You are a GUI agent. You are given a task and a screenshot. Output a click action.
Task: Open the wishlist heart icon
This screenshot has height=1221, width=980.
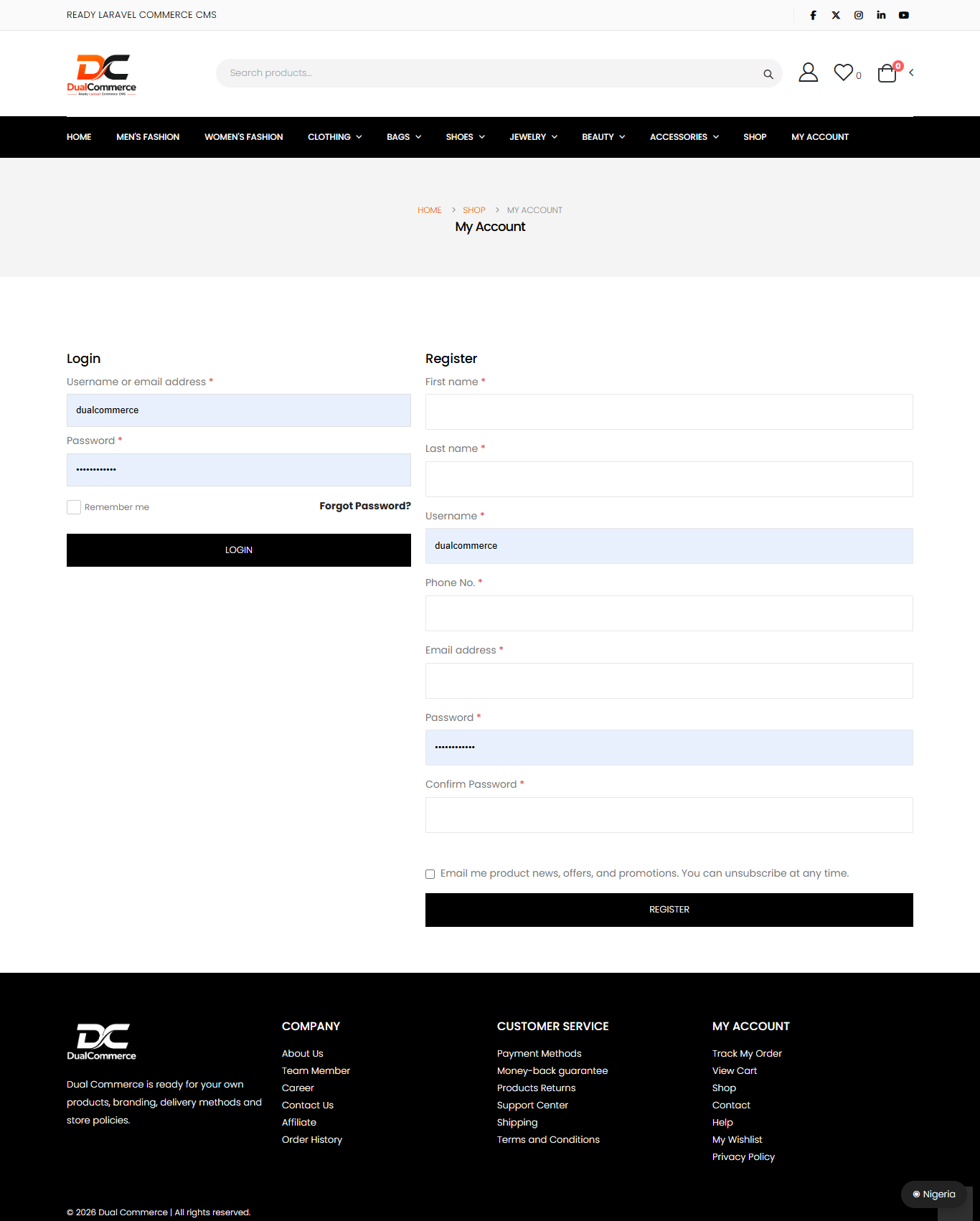843,72
